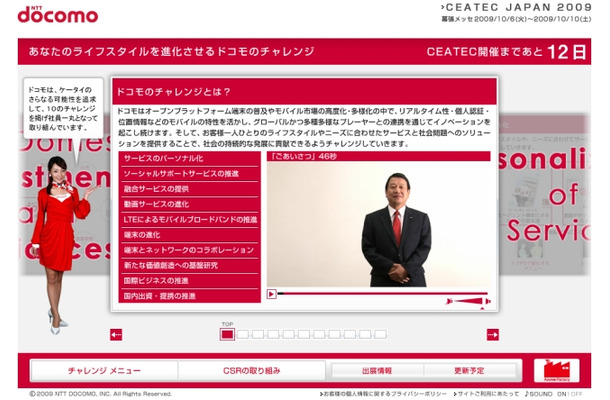Click the 'CSRの取り組み' bottom tab
Viewport: 610px width, 400px height.
[252, 371]
